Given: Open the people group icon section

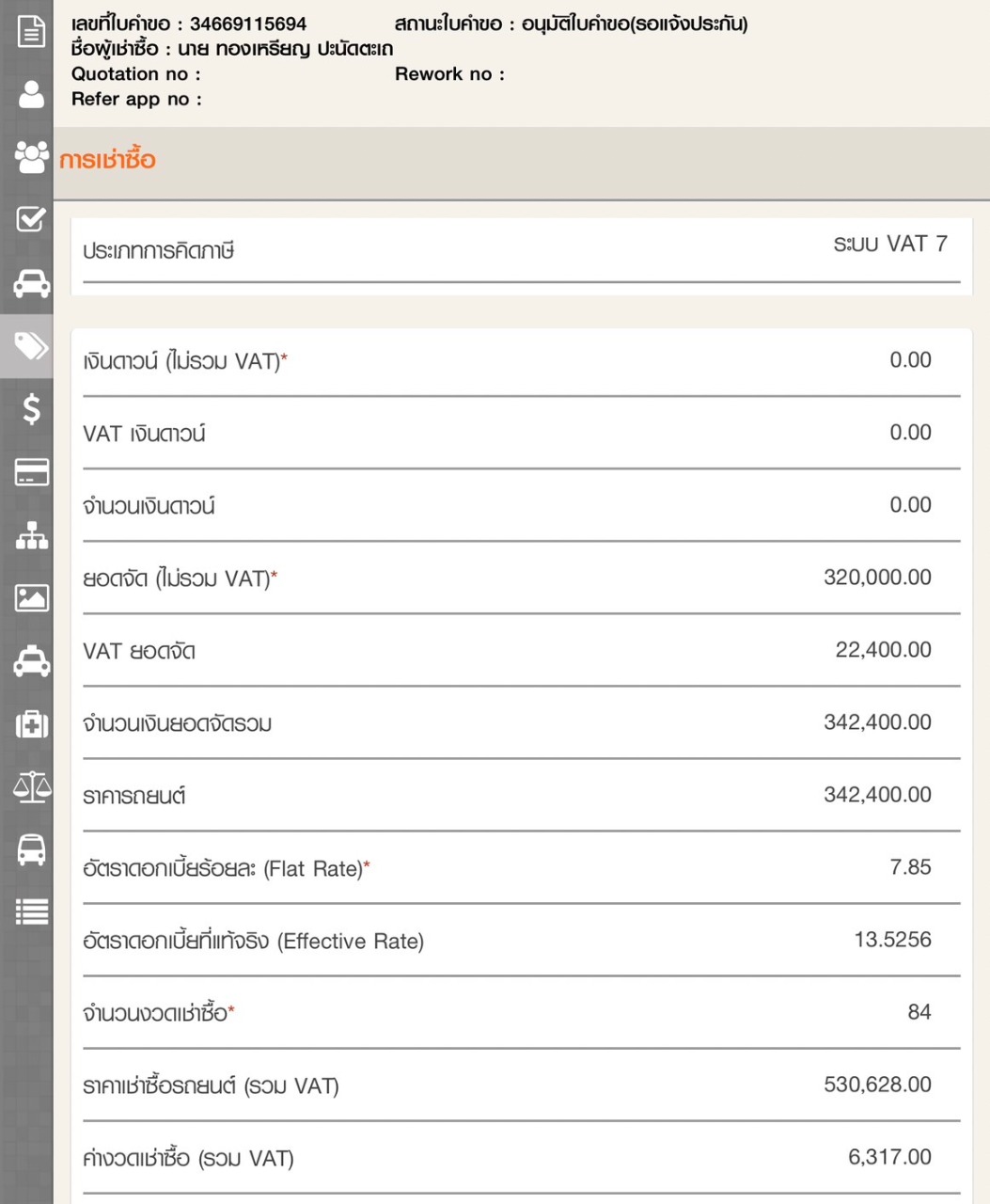Looking at the screenshot, I should click(x=31, y=157).
